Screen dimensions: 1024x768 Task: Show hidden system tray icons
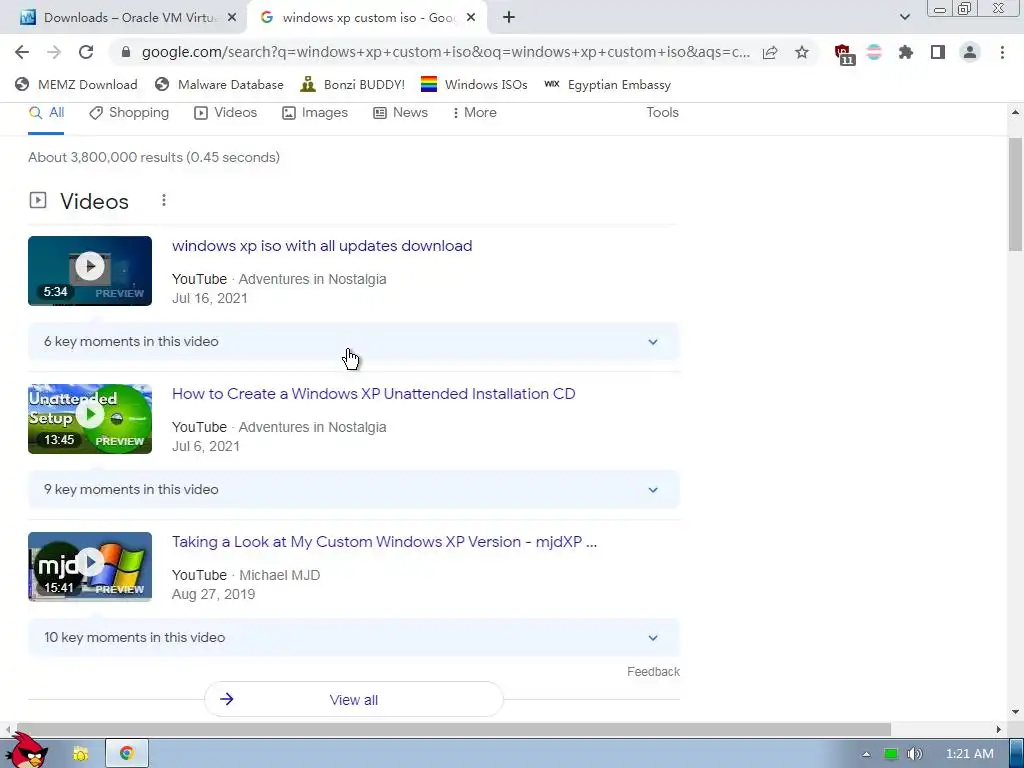(x=866, y=754)
